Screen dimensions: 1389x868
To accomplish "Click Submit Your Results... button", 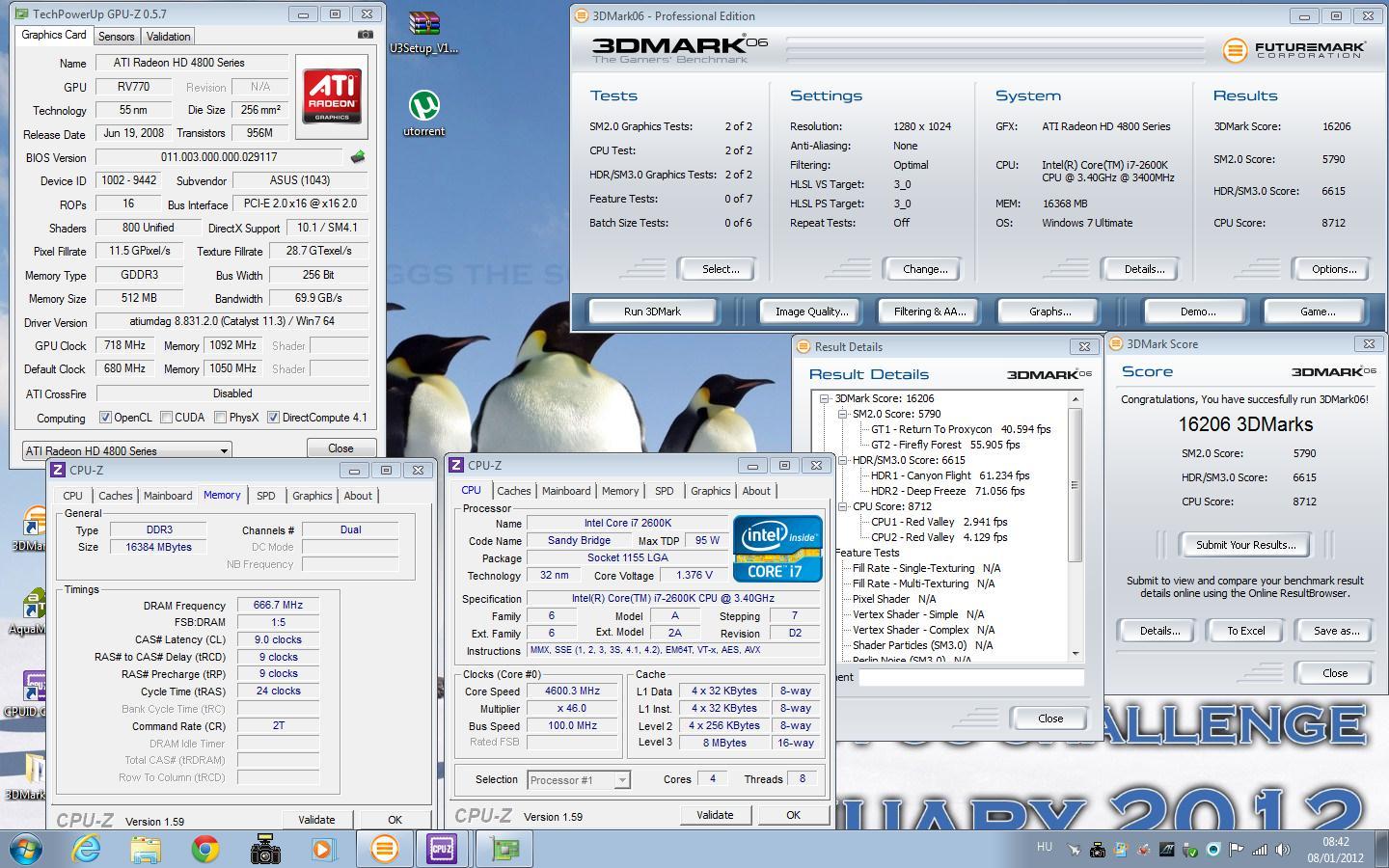I will tap(1245, 545).
